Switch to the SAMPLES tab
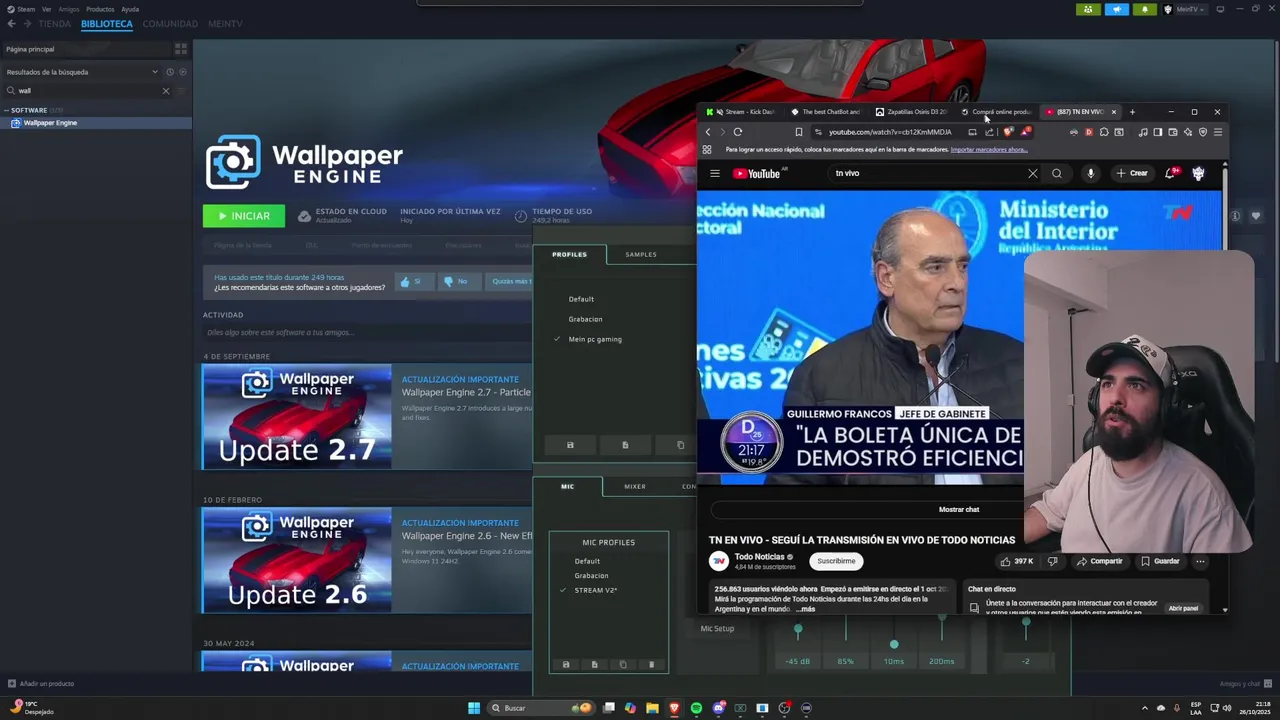Image resolution: width=1280 pixels, height=720 pixels. click(x=641, y=254)
